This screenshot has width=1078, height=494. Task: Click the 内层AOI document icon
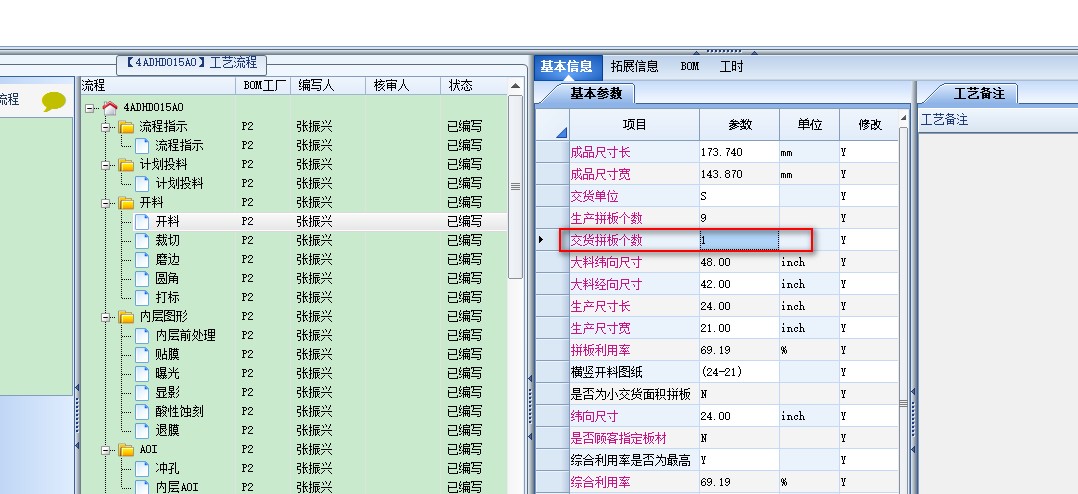point(142,487)
